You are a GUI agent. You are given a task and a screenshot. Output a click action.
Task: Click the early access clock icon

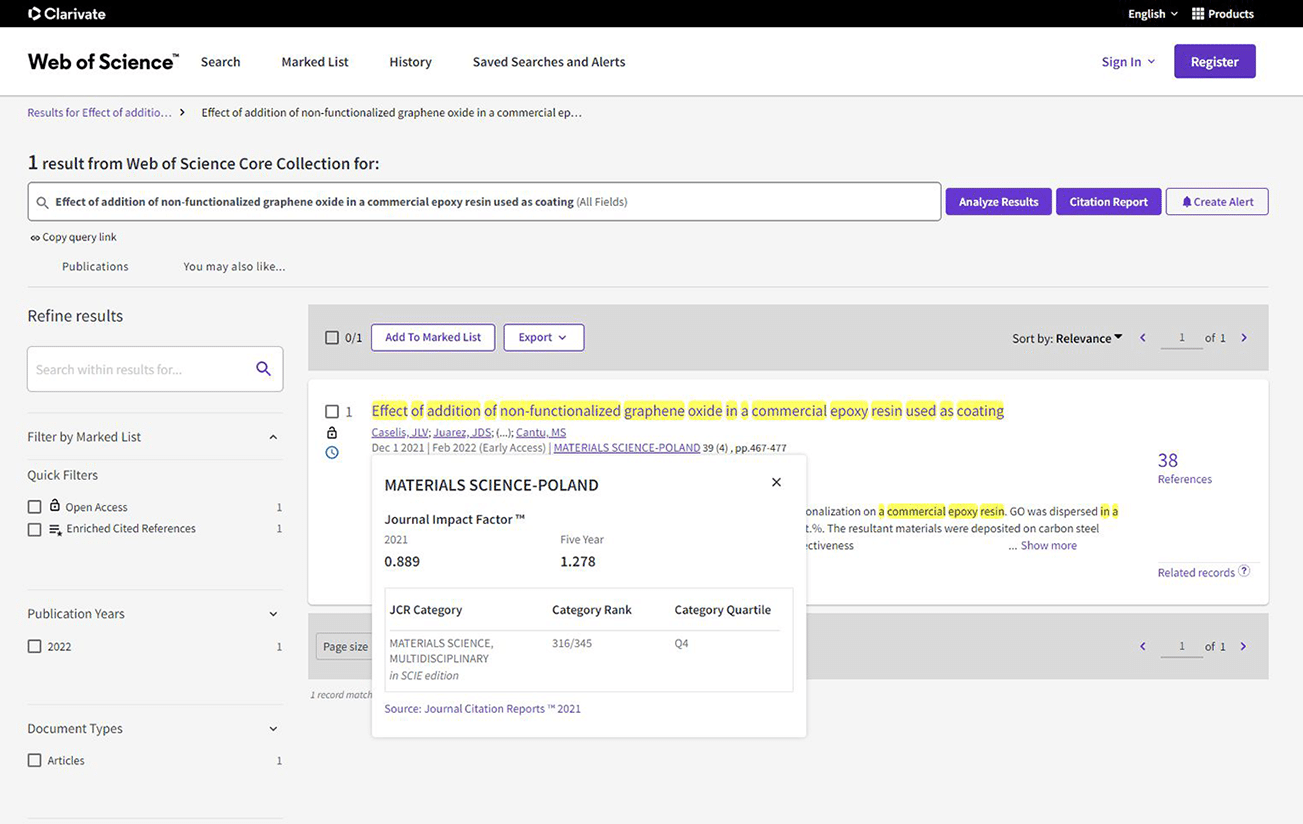[x=332, y=453]
